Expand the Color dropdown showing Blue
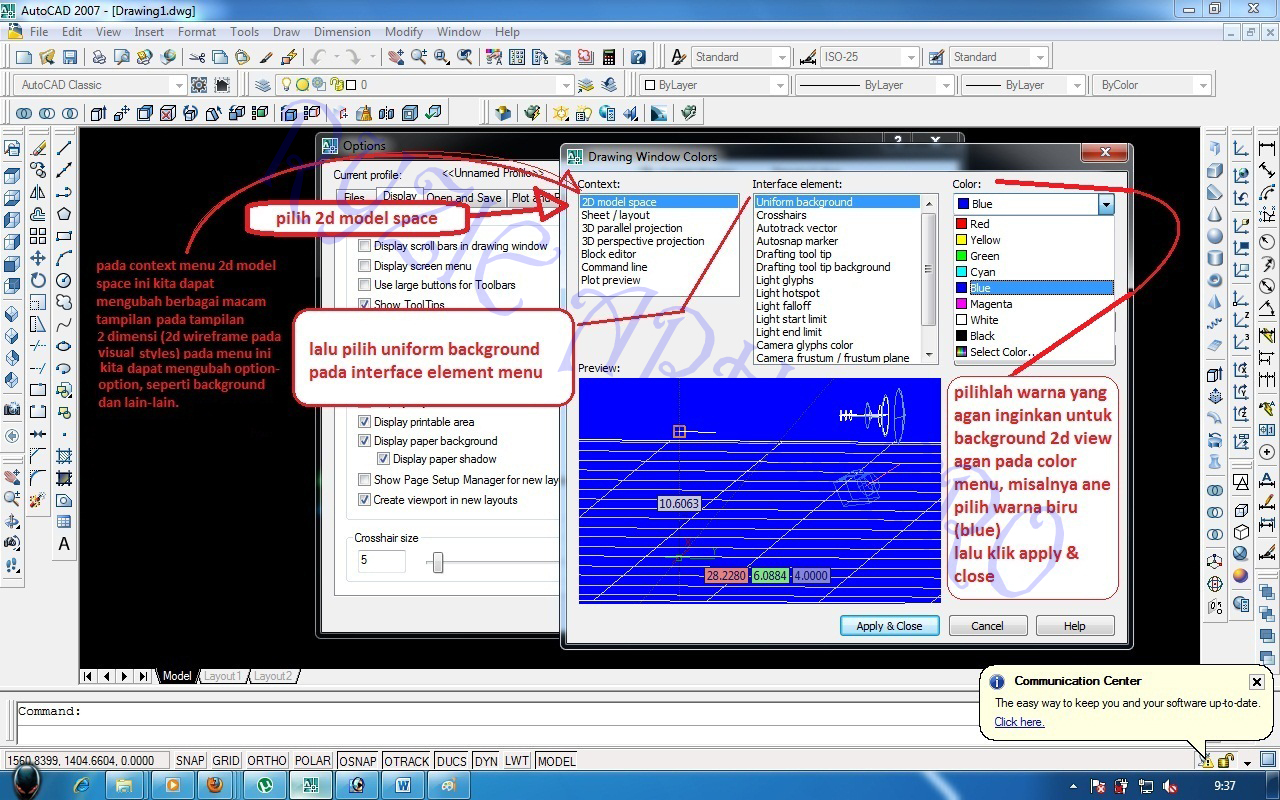This screenshot has width=1280, height=800. (1105, 204)
